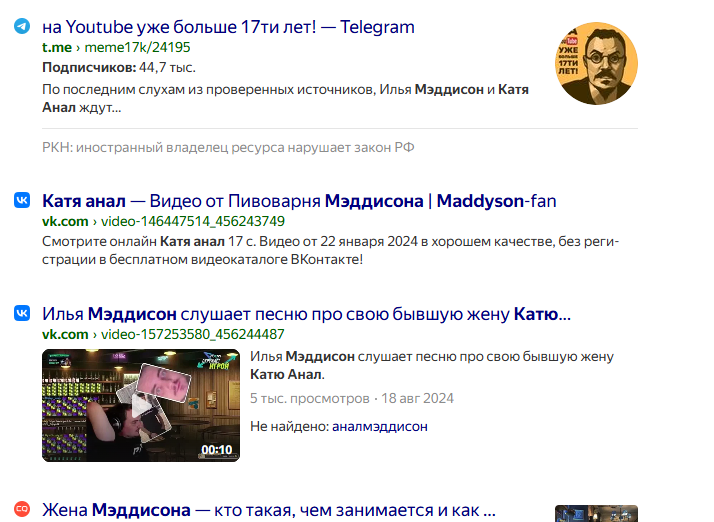Click the 'Подписчиков: 44,7 тыс.' text
The height and width of the screenshot is (522, 714).
[x=119, y=67]
